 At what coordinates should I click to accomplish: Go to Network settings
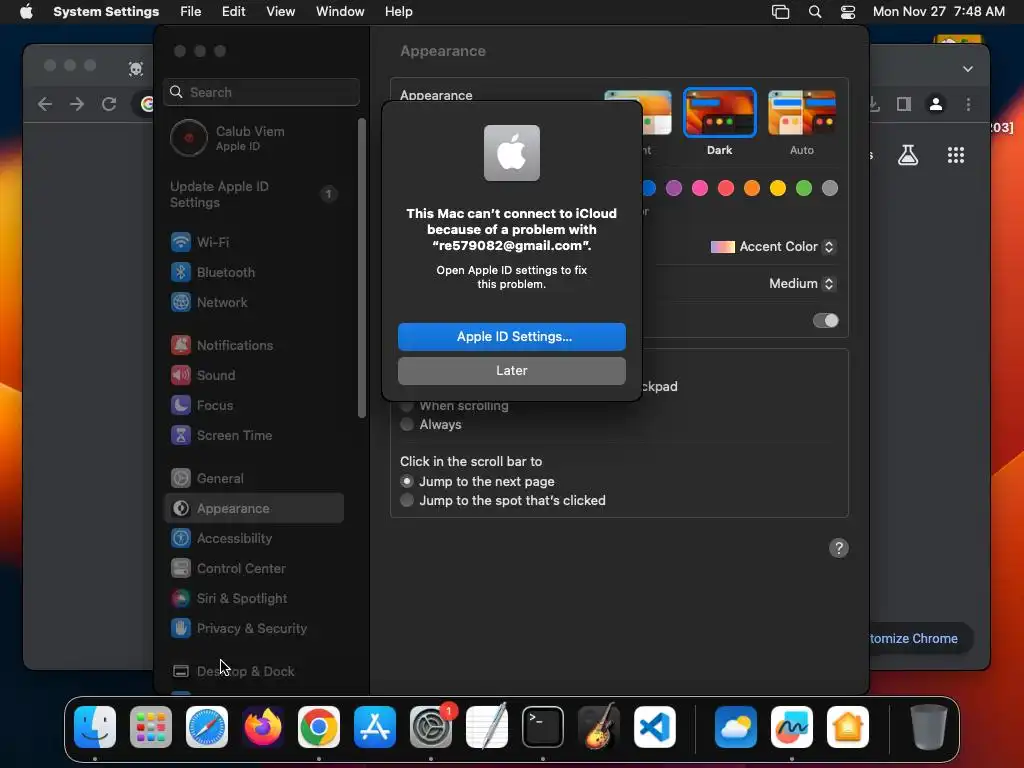click(x=254, y=302)
